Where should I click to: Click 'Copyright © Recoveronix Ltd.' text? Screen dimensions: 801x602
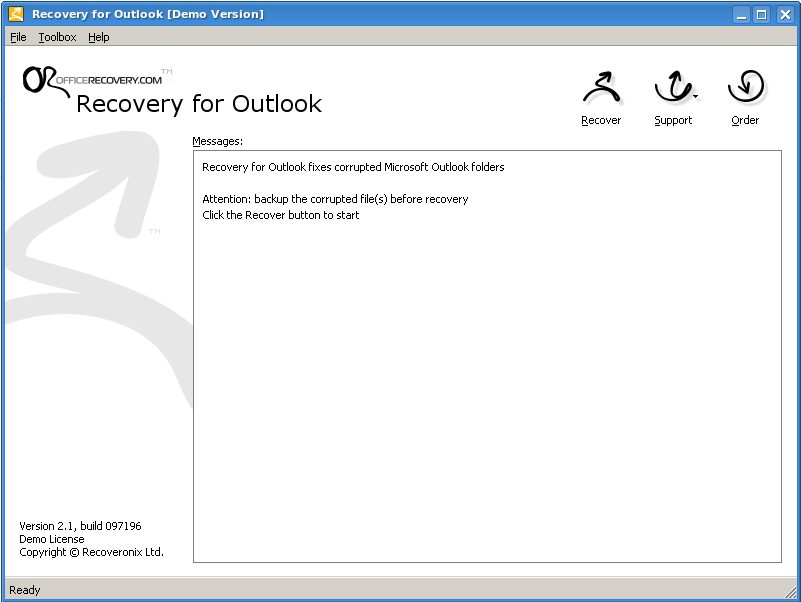[x=91, y=552]
